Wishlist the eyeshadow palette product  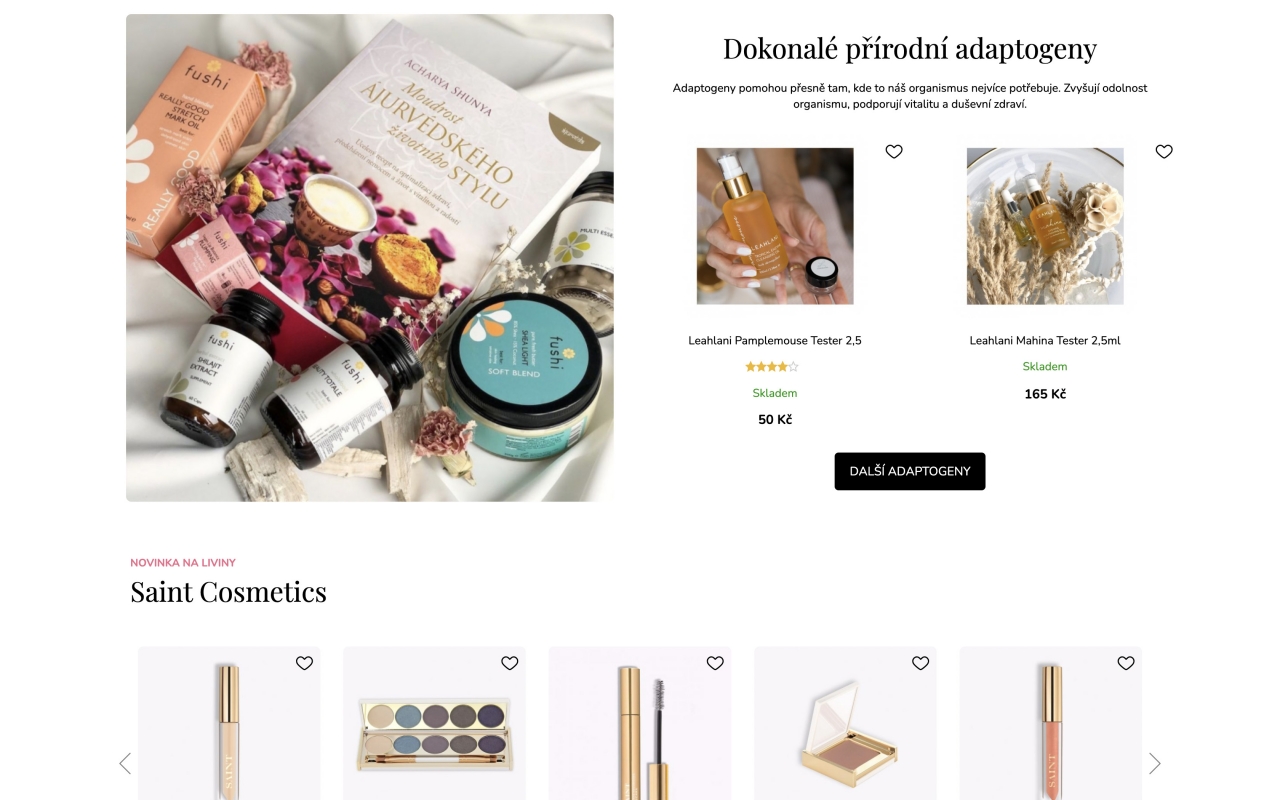(510, 663)
